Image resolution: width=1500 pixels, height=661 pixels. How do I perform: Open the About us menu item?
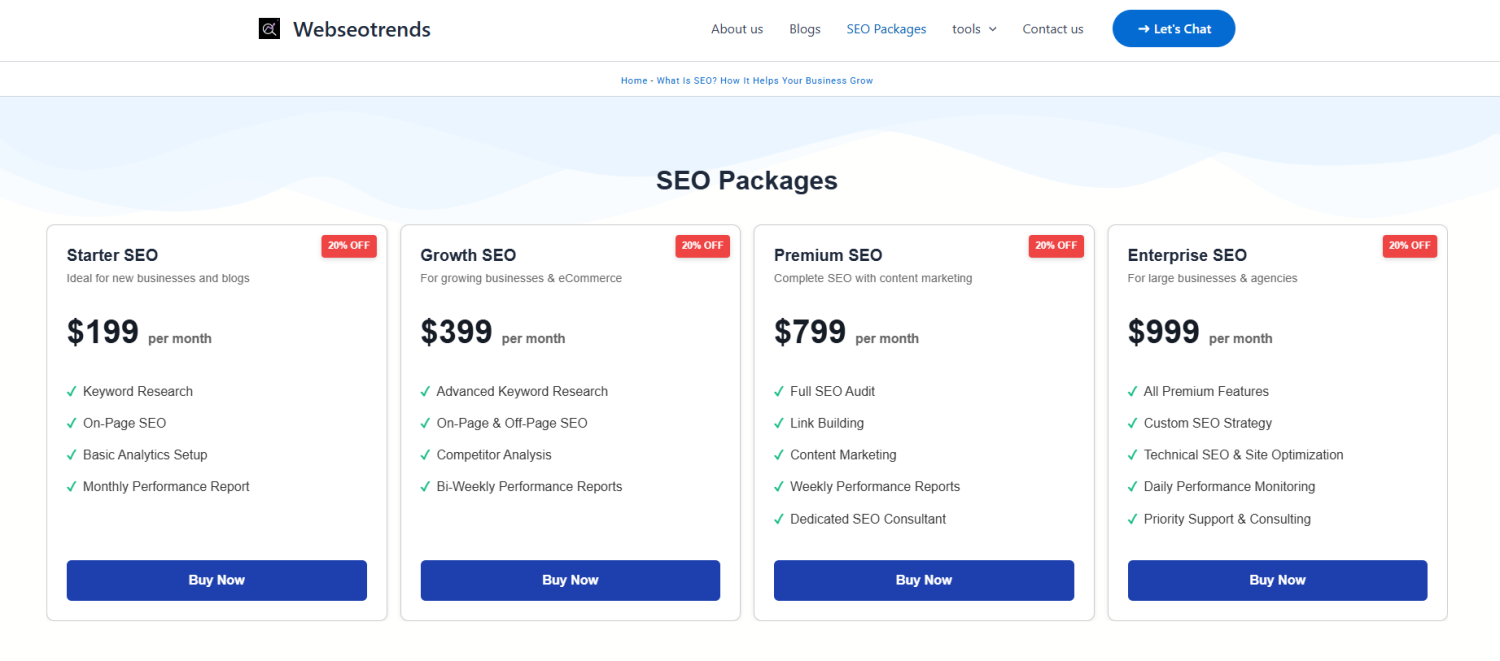click(737, 29)
